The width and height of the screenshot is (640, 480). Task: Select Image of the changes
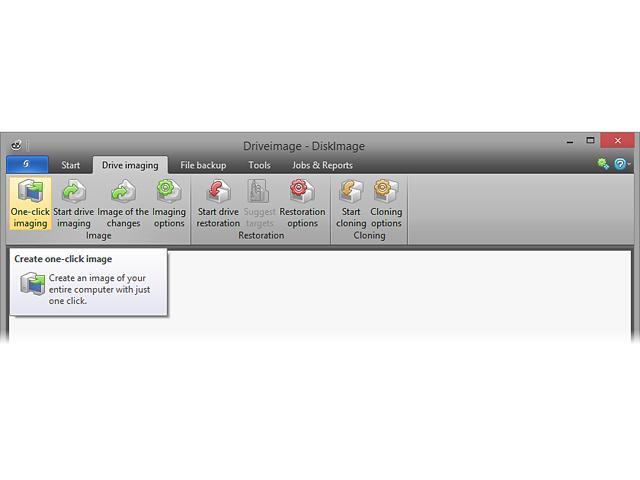point(123,203)
